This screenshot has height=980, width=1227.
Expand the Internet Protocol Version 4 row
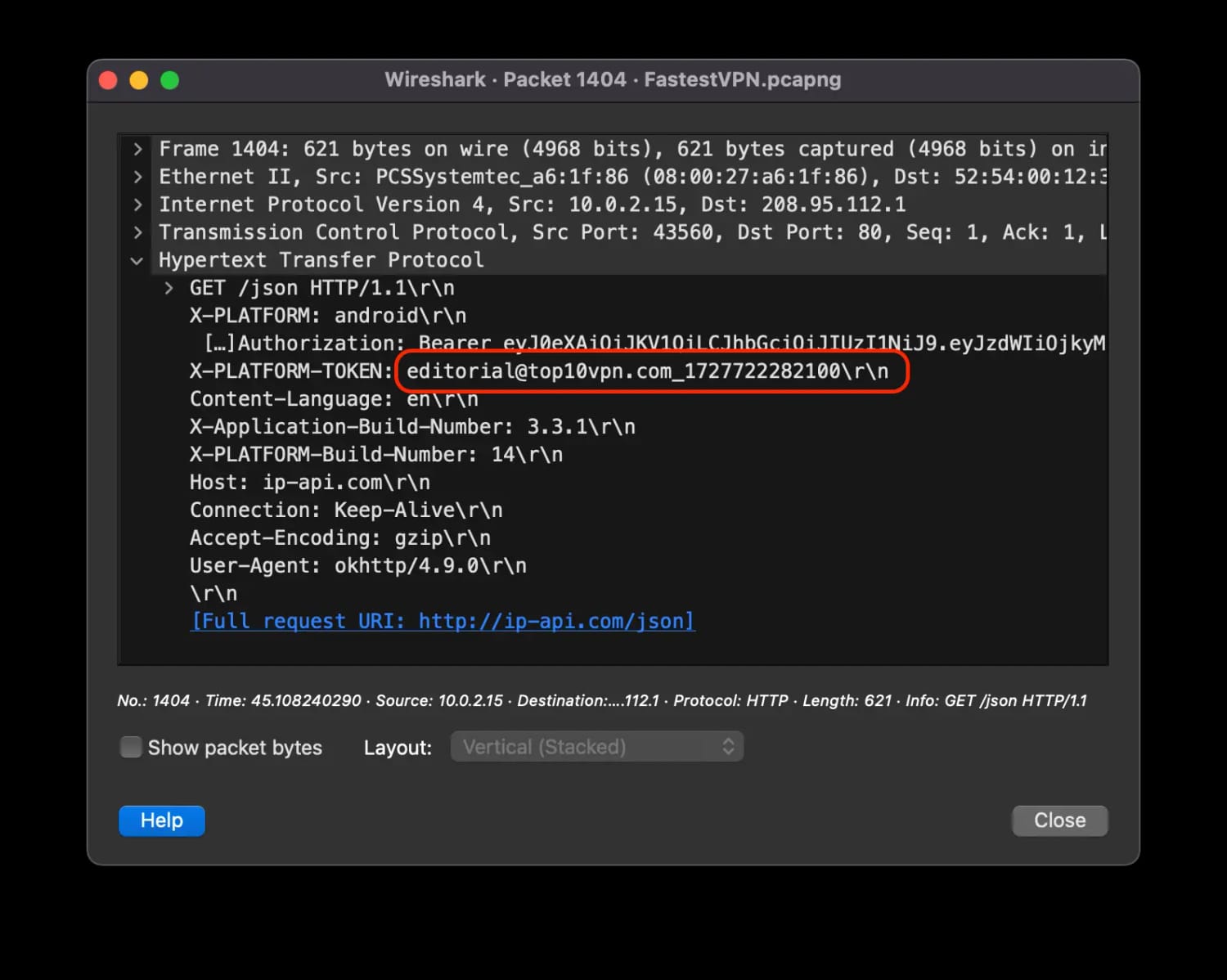coord(137,205)
